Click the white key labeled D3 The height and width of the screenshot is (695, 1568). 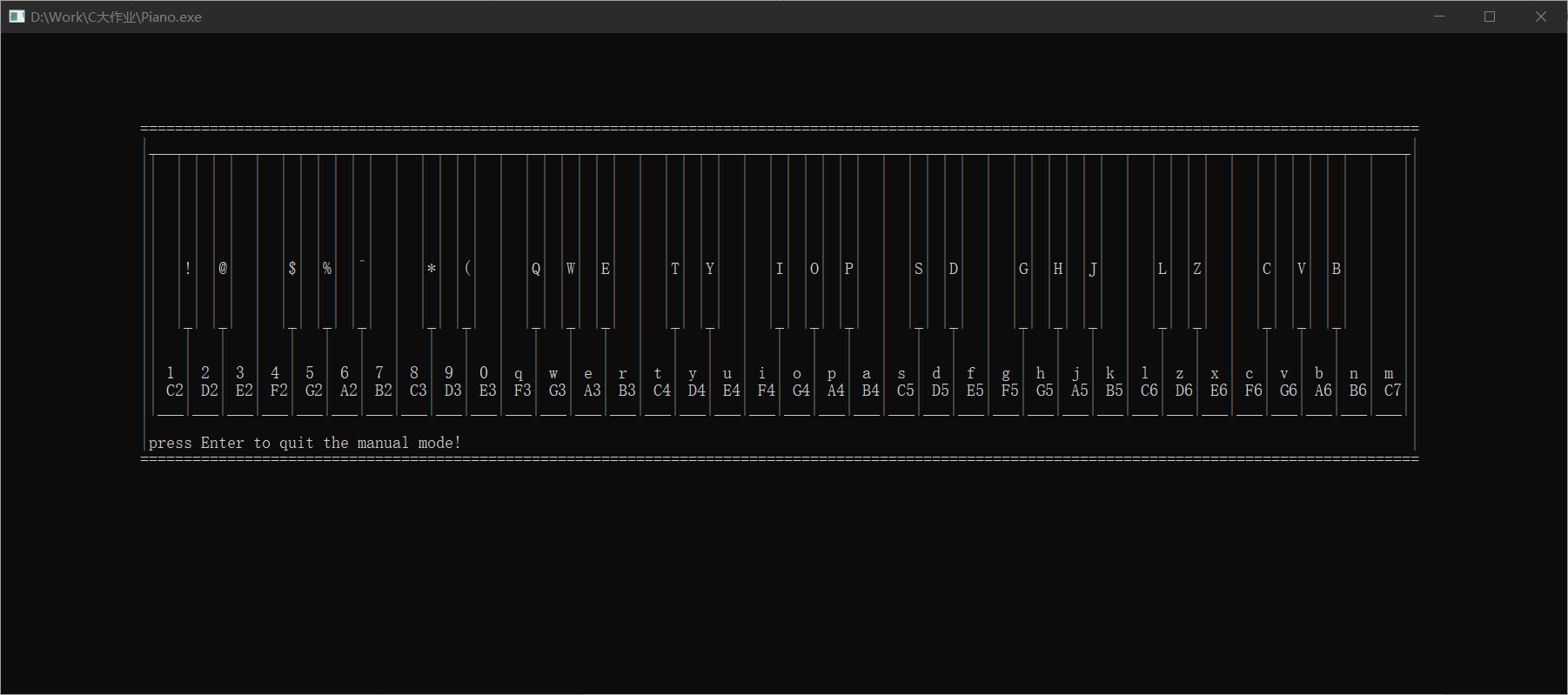pyautogui.click(x=449, y=383)
